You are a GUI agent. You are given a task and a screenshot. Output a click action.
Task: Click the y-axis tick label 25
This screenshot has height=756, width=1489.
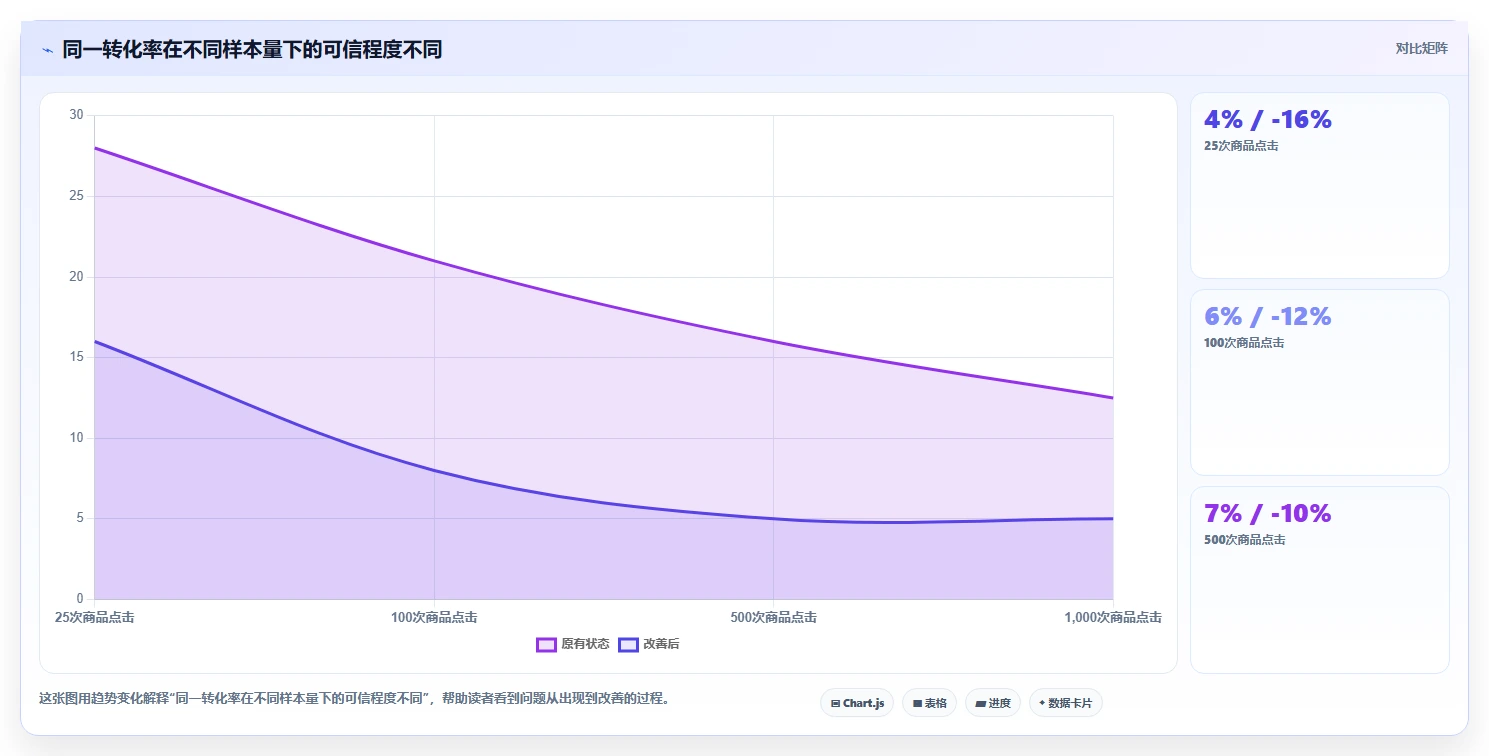(x=77, y=196)
